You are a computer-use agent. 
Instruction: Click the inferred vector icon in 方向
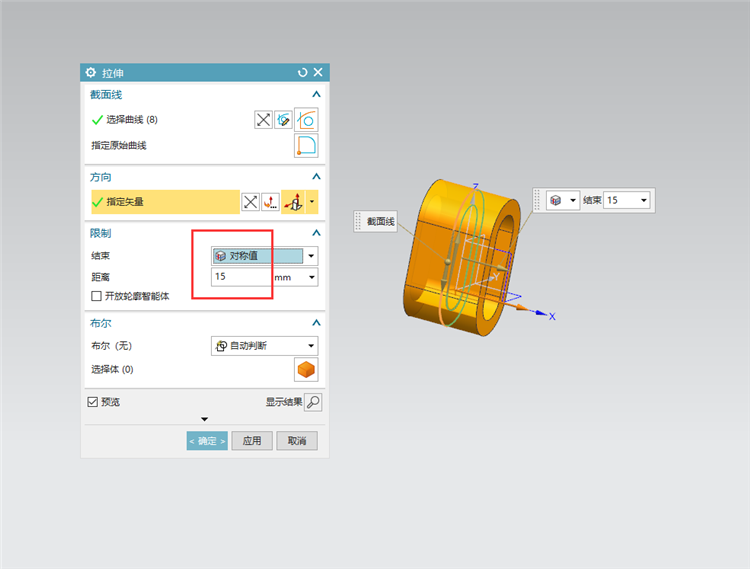[x=294, y=202]
